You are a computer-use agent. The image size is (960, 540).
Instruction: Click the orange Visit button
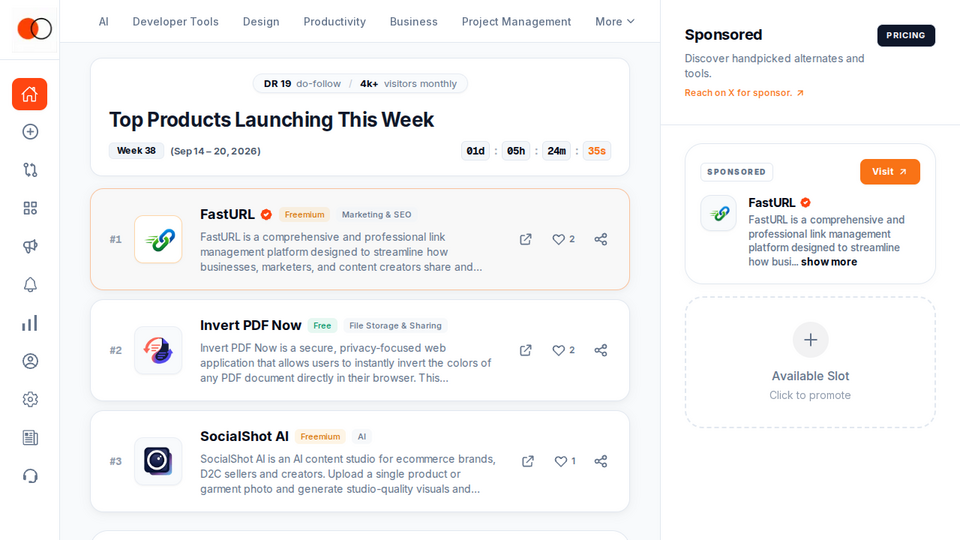[890, 171]
